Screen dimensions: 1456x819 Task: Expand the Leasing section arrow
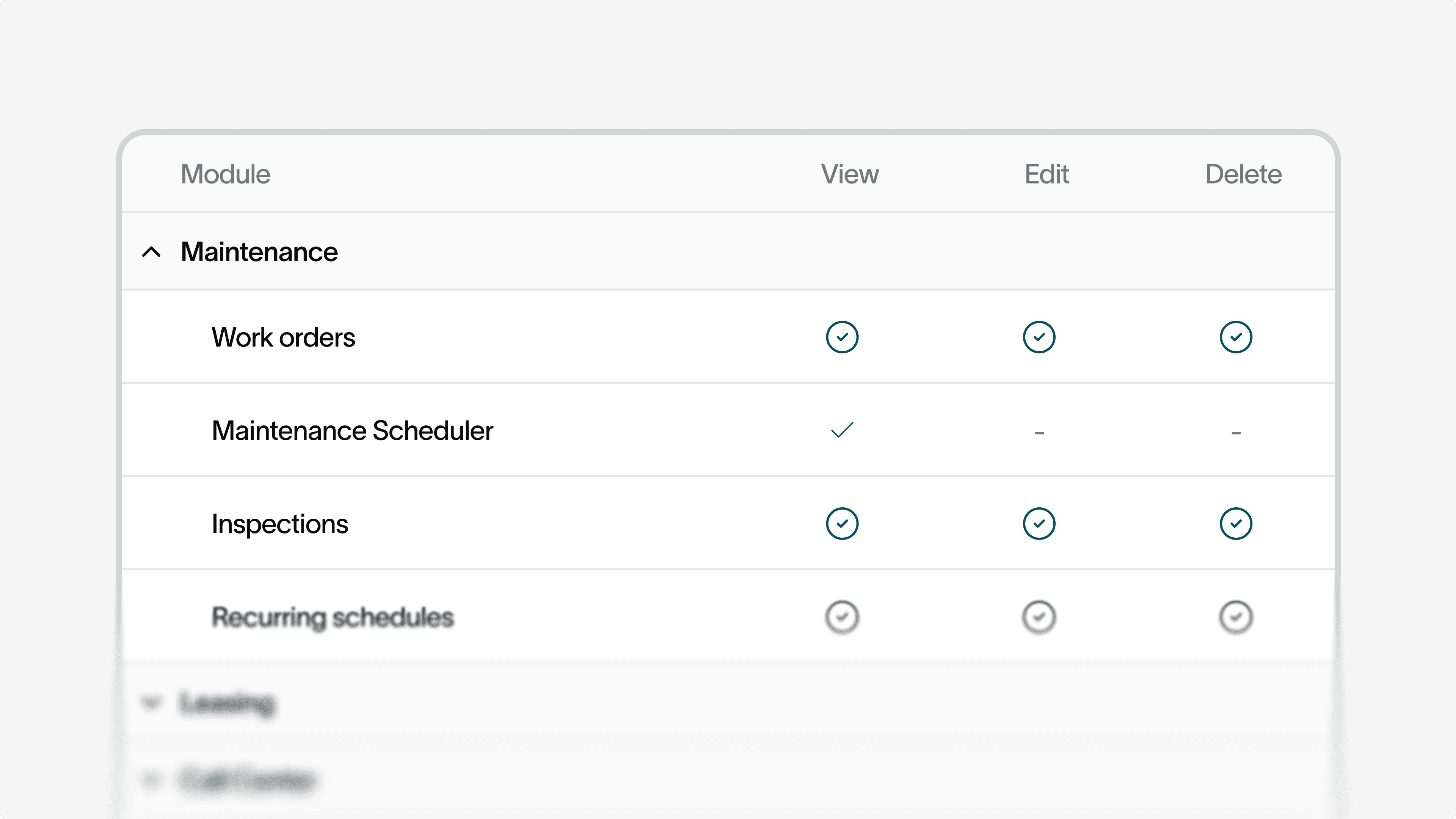click(151, 703)
